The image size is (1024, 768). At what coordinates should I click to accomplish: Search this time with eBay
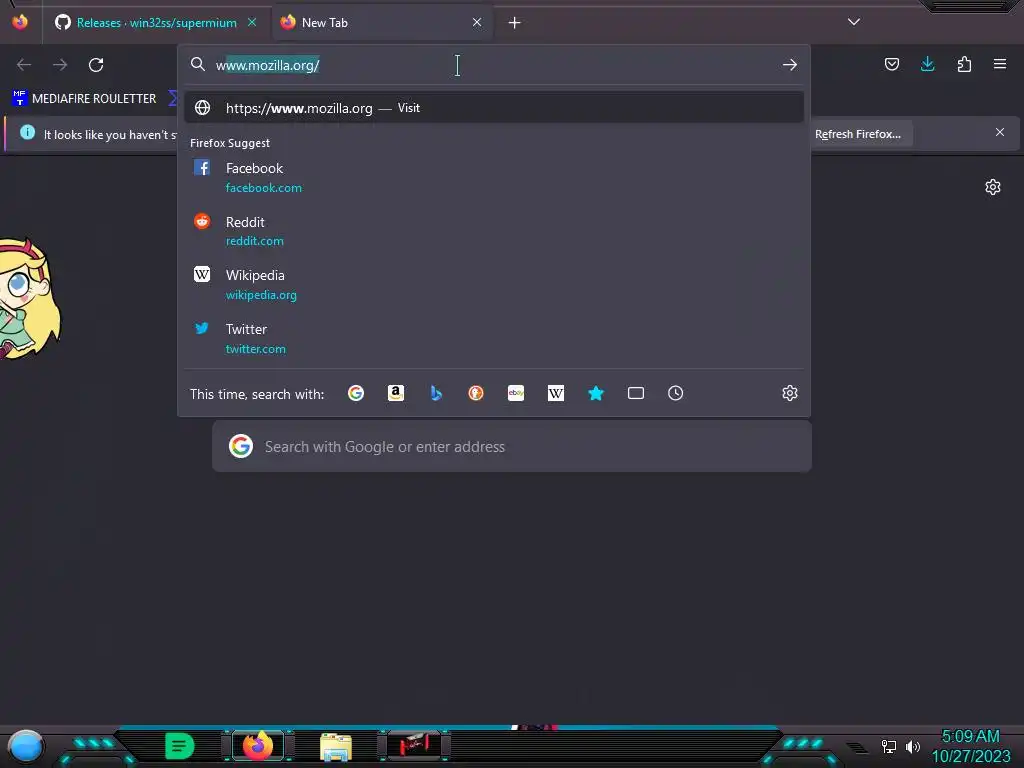(x=516, y=393)
